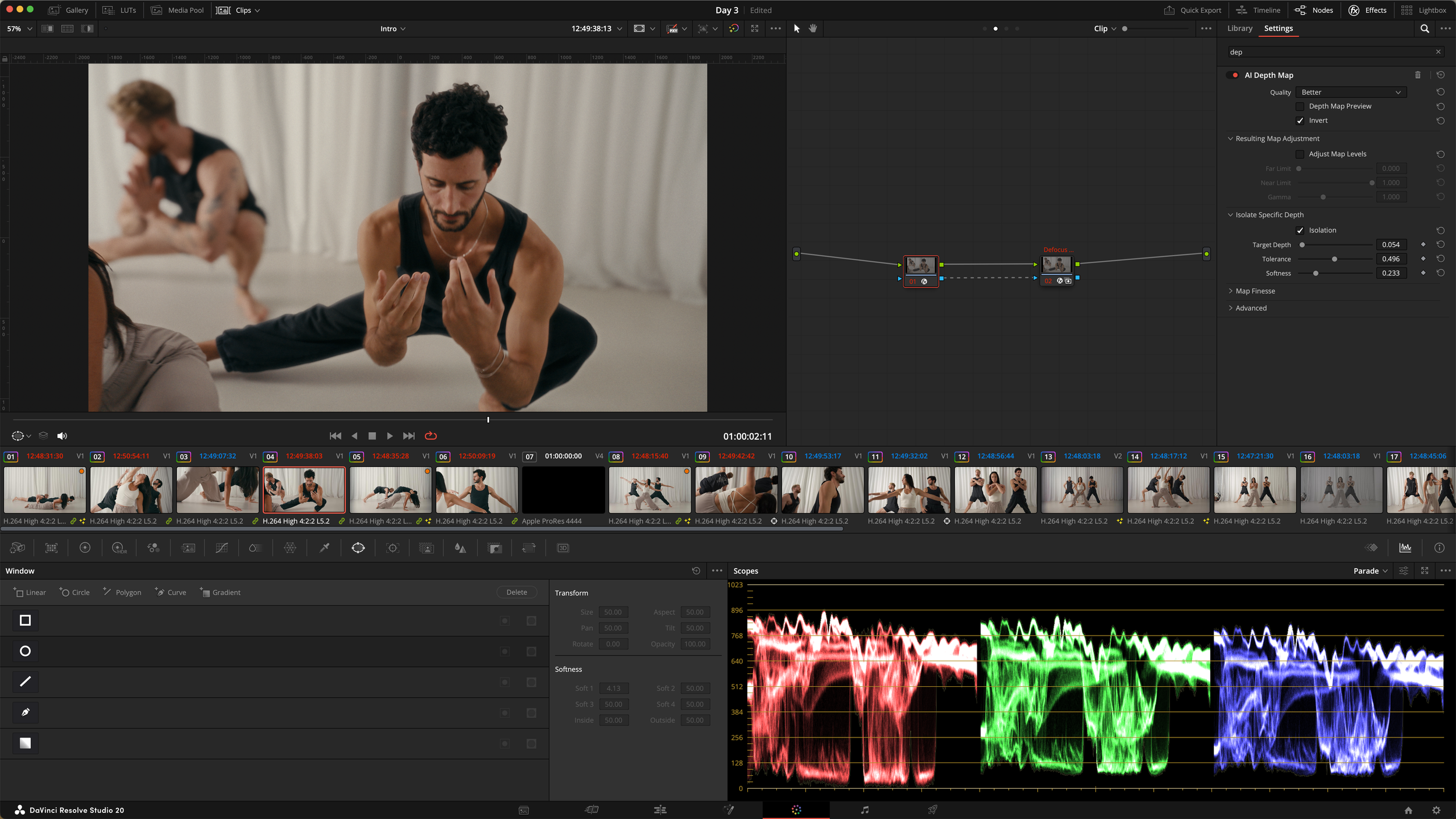The width and height of the screenshot is (1456, 819).
Task: Open the Parade scope type dropdown
Action: [x=1370, y=571]
